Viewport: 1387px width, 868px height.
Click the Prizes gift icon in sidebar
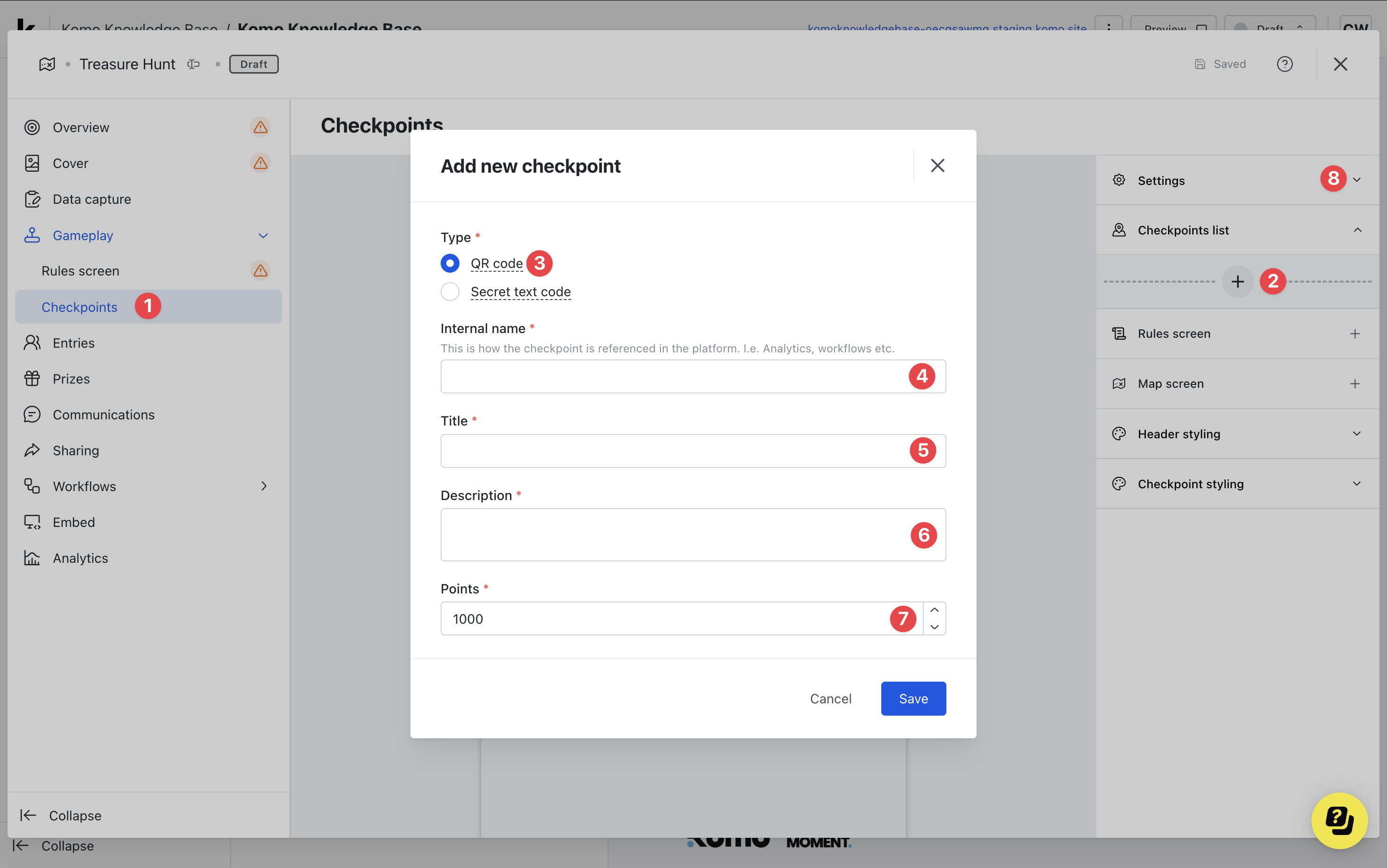[32, 379]
